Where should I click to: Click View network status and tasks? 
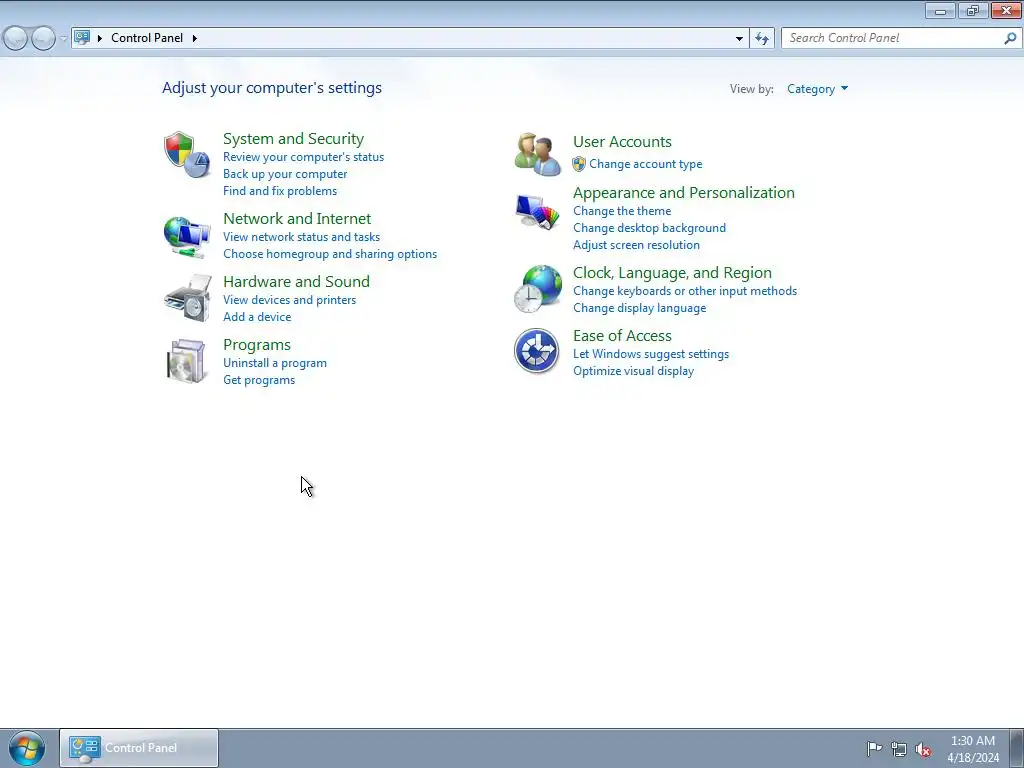point(302,236)
